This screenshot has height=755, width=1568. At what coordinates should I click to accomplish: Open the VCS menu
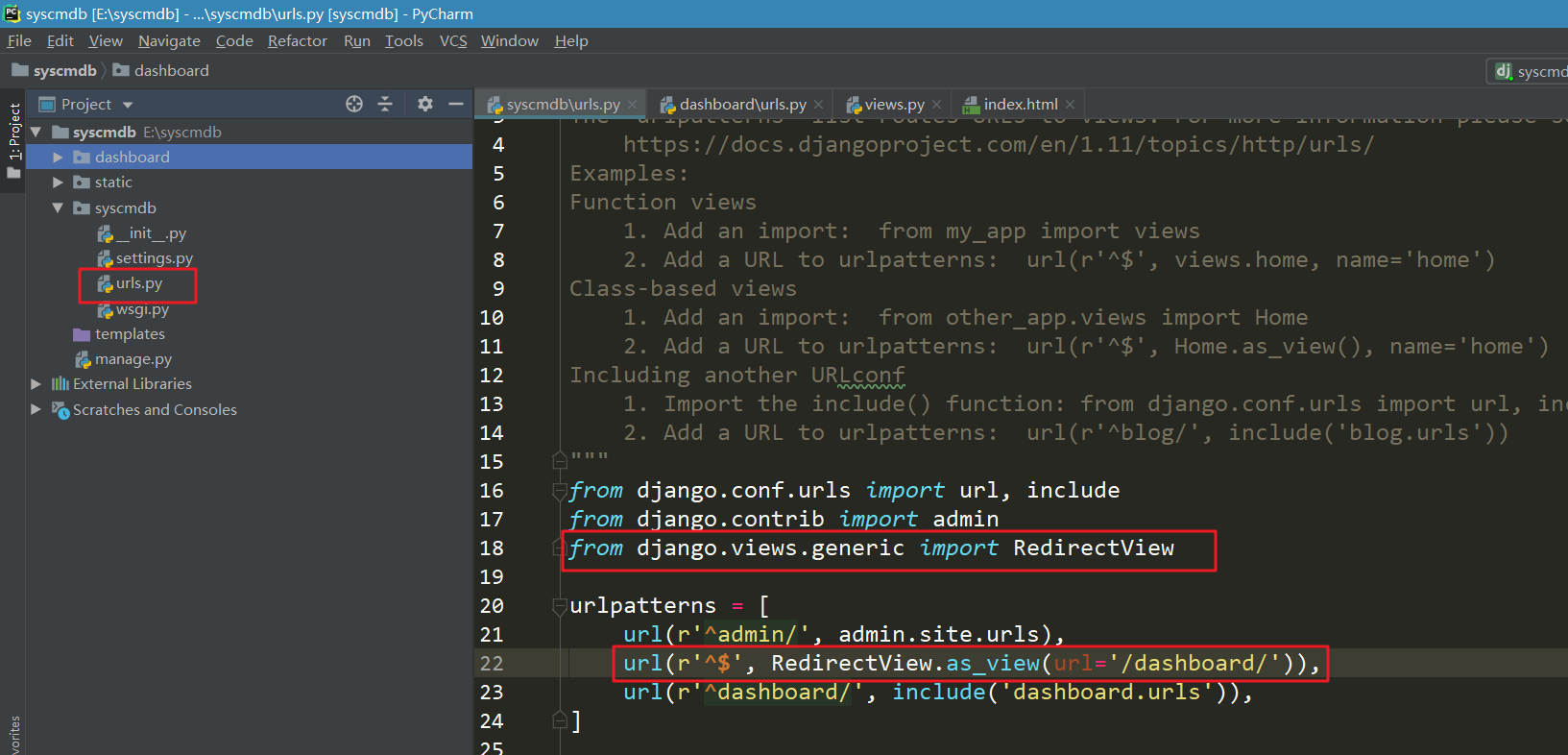click(x=453, y=40)
